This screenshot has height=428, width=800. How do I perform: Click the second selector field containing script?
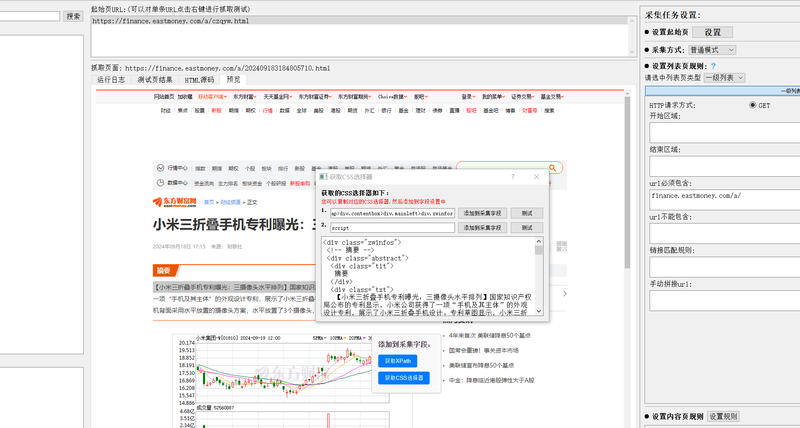point(392,228)
